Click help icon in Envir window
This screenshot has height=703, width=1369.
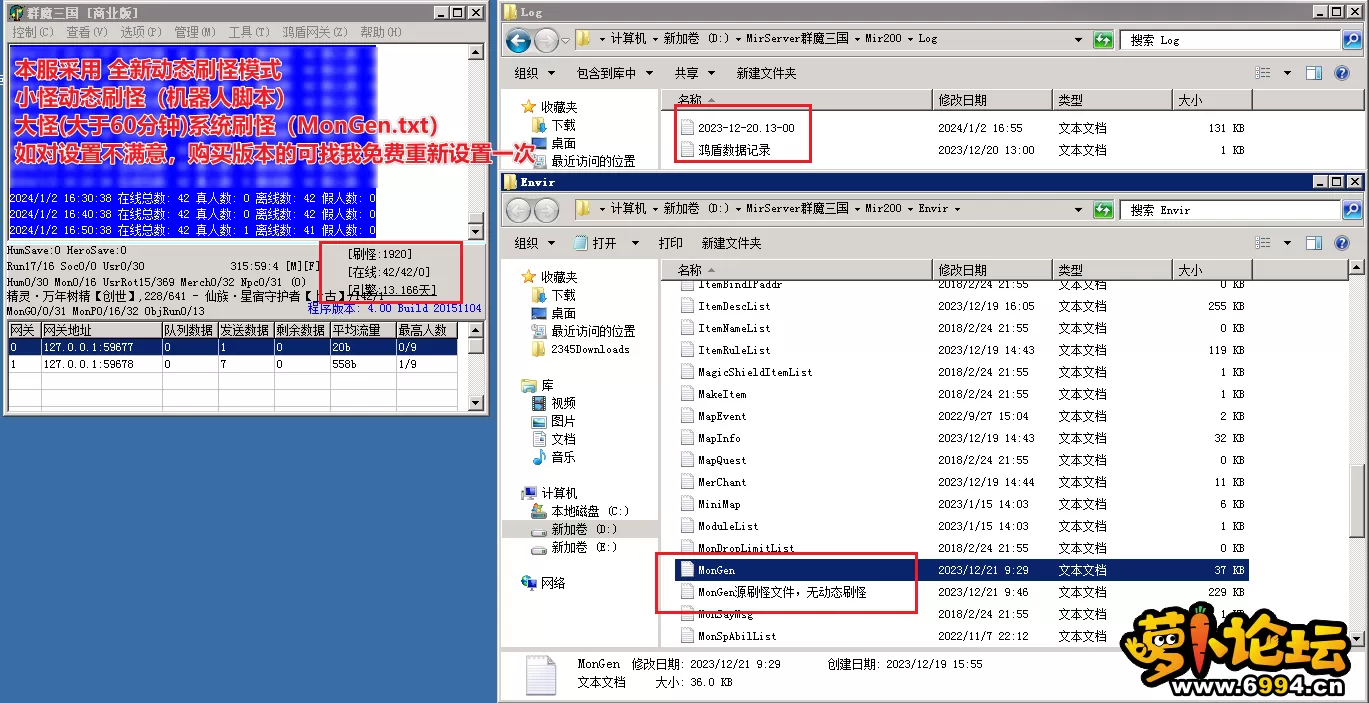(1342, 243)
